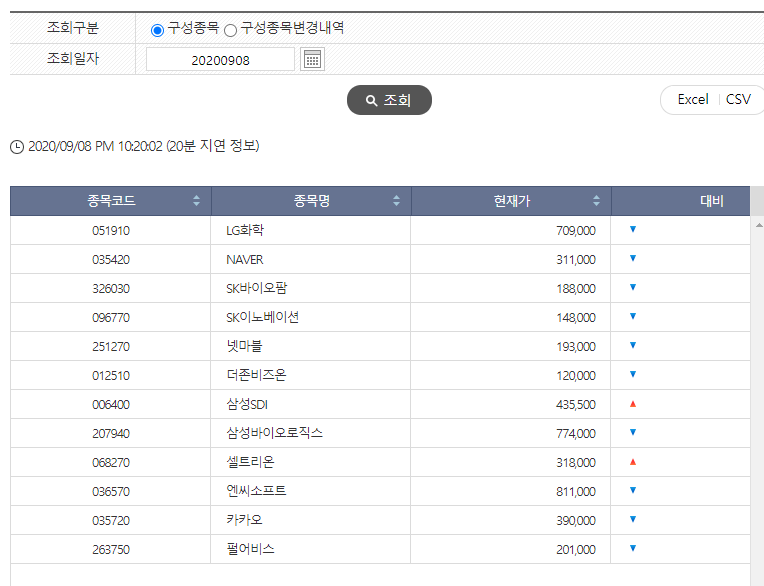Click stock code 012510

(x=111, y=376)
